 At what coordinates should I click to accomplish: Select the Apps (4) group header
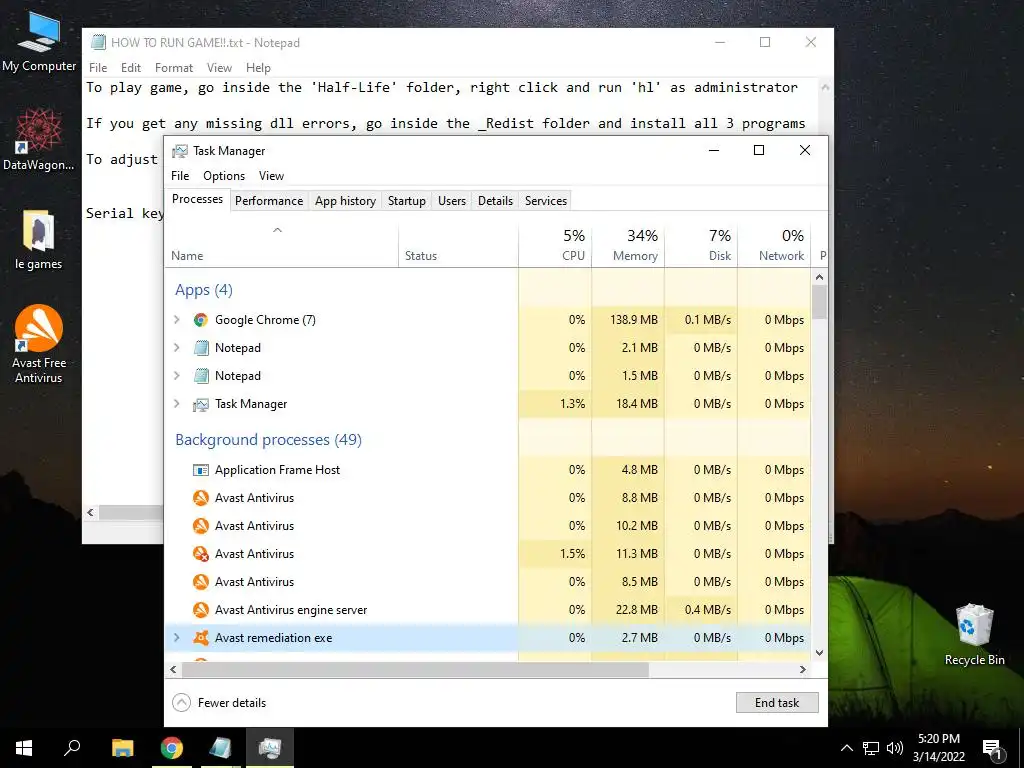coord(204,290)
